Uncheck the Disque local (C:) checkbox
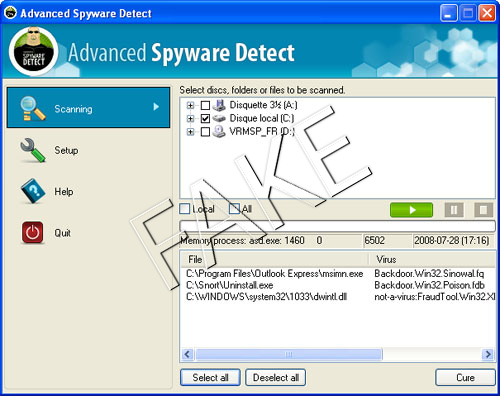Viewport: 500px width, 396px height. pyautogui.click(x=205, y=118)
